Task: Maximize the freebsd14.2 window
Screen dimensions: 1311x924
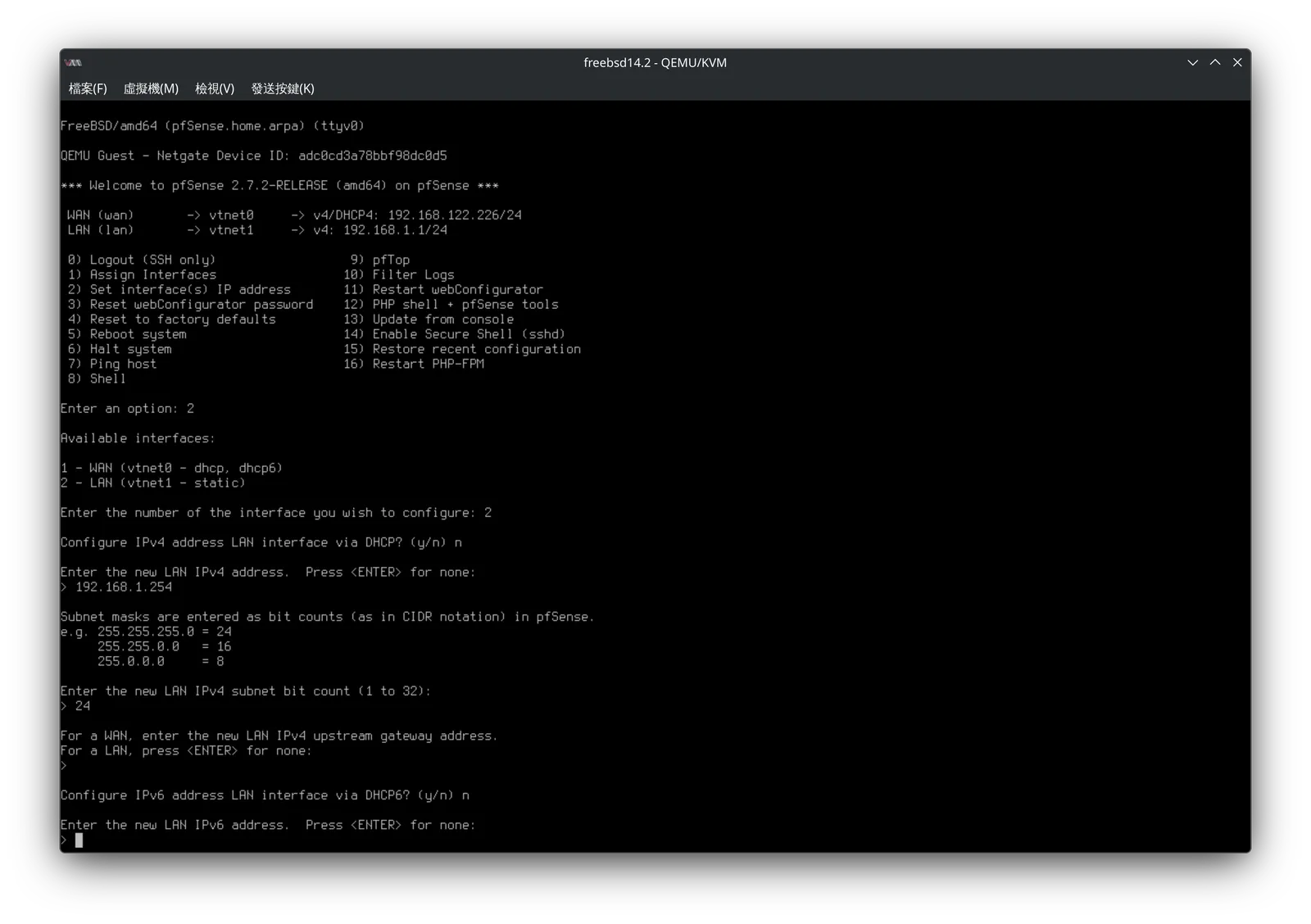Action: point(1215,62)
